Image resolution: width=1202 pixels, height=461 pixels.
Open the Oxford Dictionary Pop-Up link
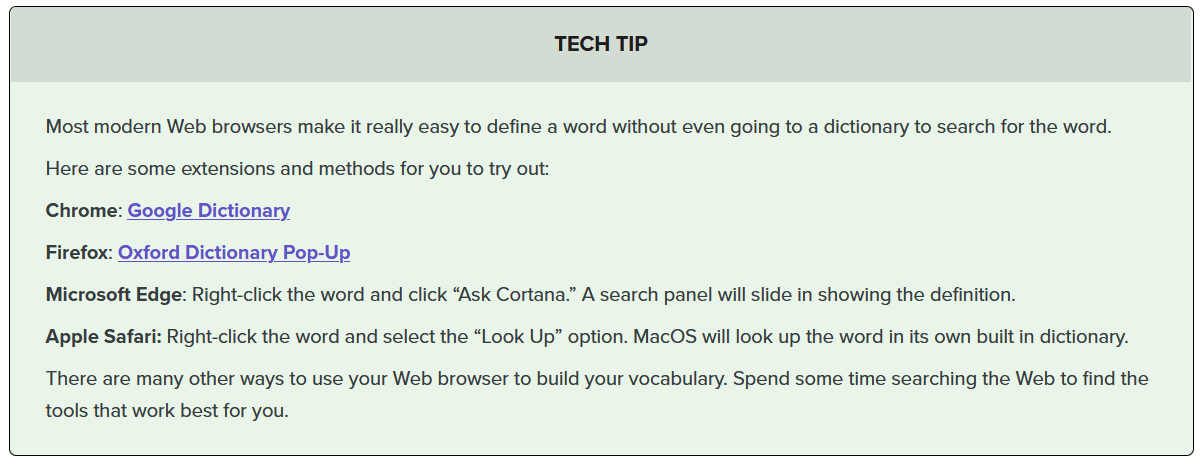click(x=234, y=253)
